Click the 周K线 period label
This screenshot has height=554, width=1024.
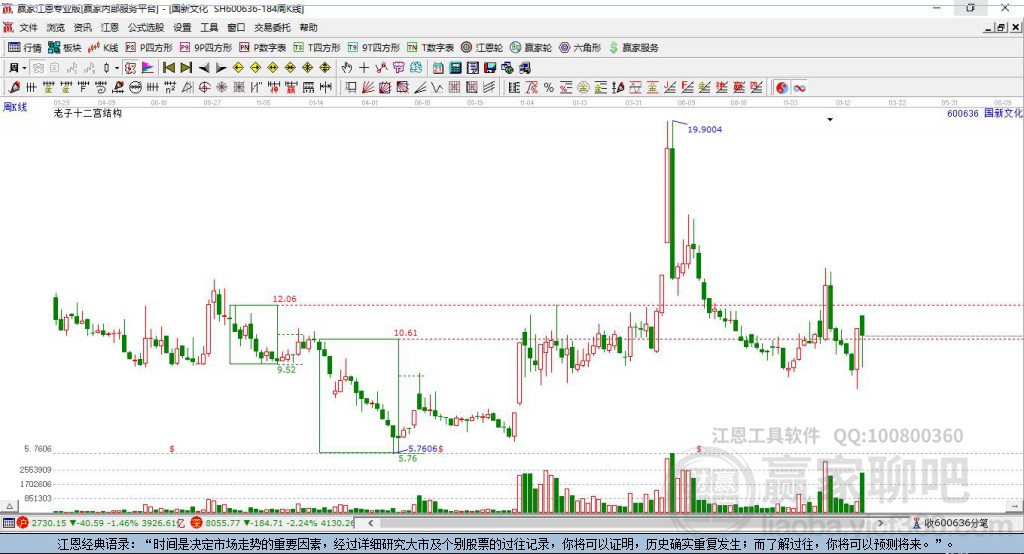point(15,107)
